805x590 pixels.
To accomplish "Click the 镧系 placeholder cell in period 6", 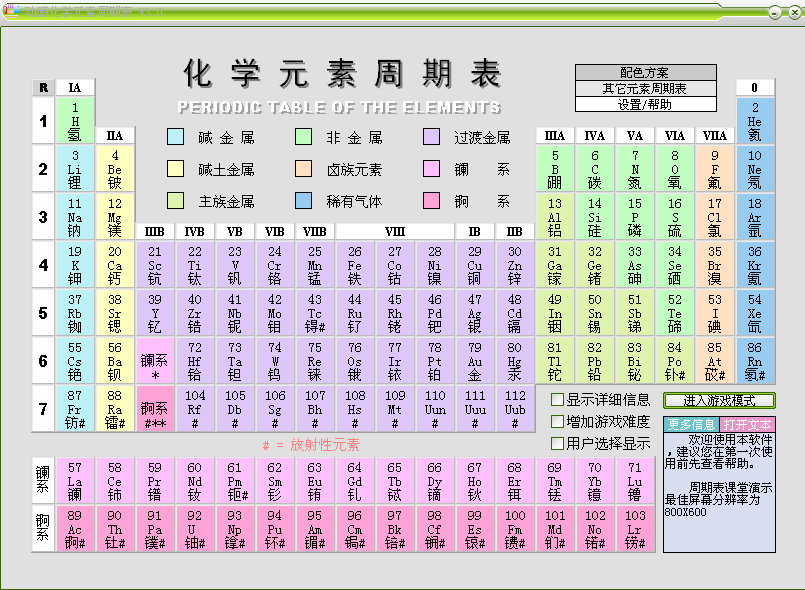I will coord(155,361).
